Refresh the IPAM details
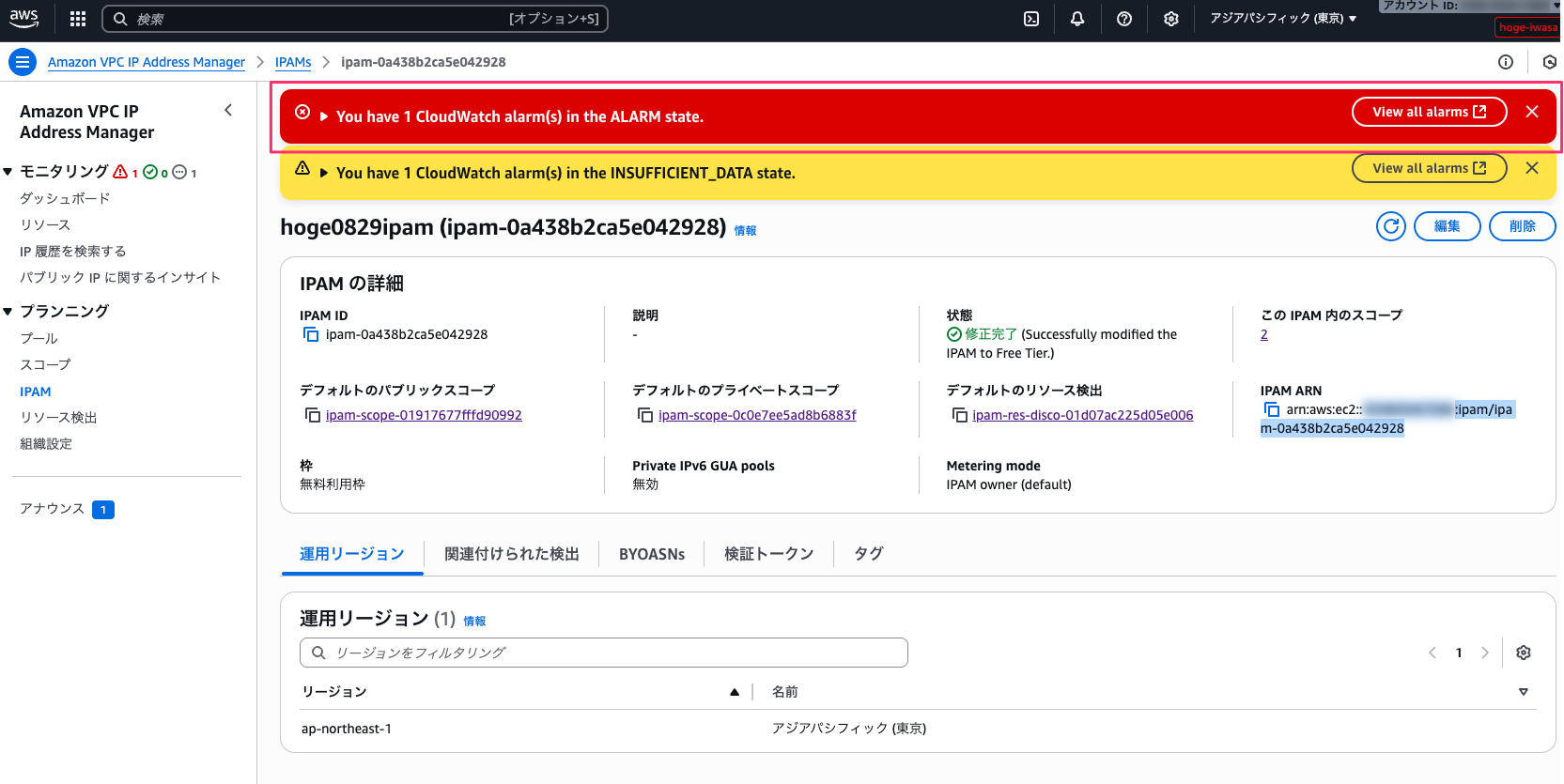Viewport: 1564px width, 784px height. click(1391, 226)
